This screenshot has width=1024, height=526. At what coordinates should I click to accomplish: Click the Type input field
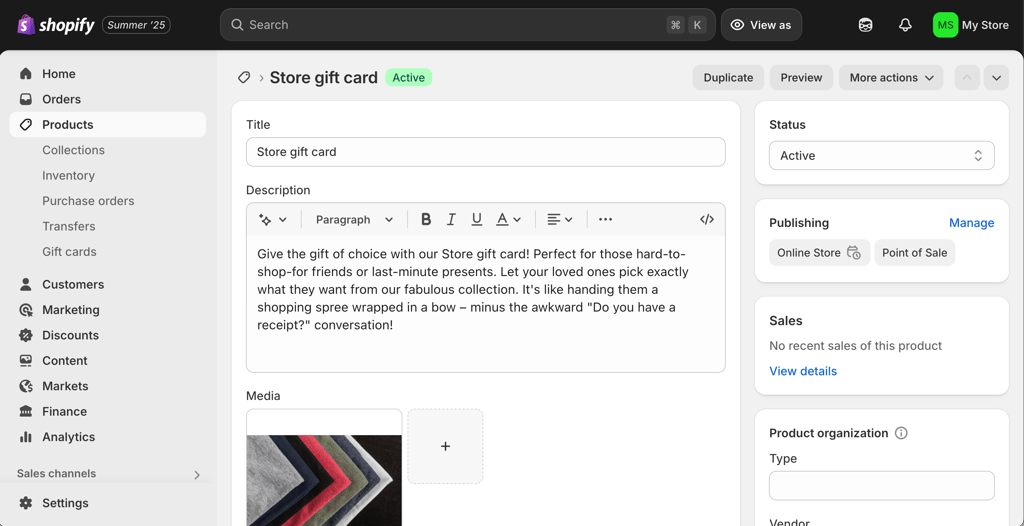tap(882, 486)
